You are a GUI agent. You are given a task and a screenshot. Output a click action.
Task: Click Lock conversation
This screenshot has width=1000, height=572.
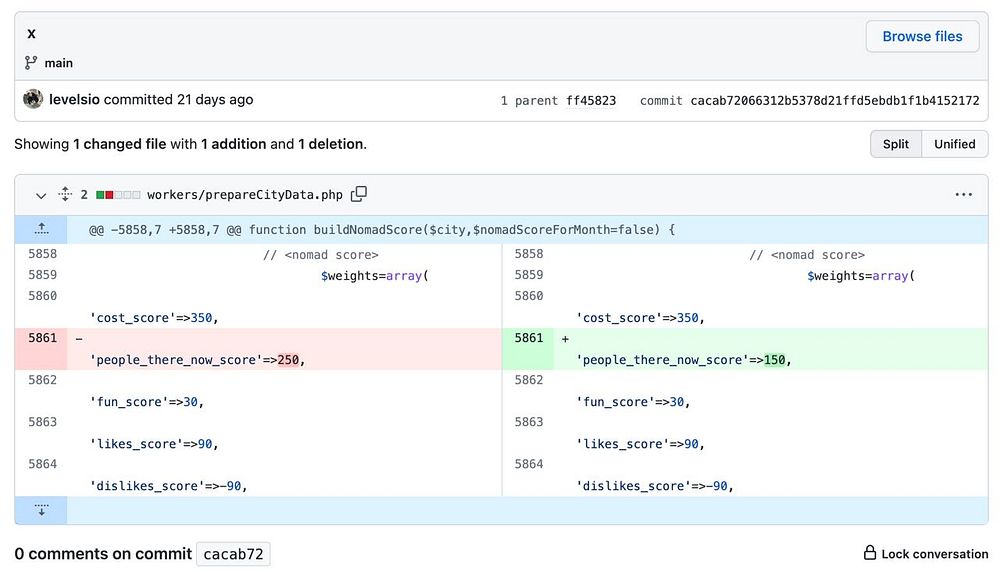(x=934, y=554)
